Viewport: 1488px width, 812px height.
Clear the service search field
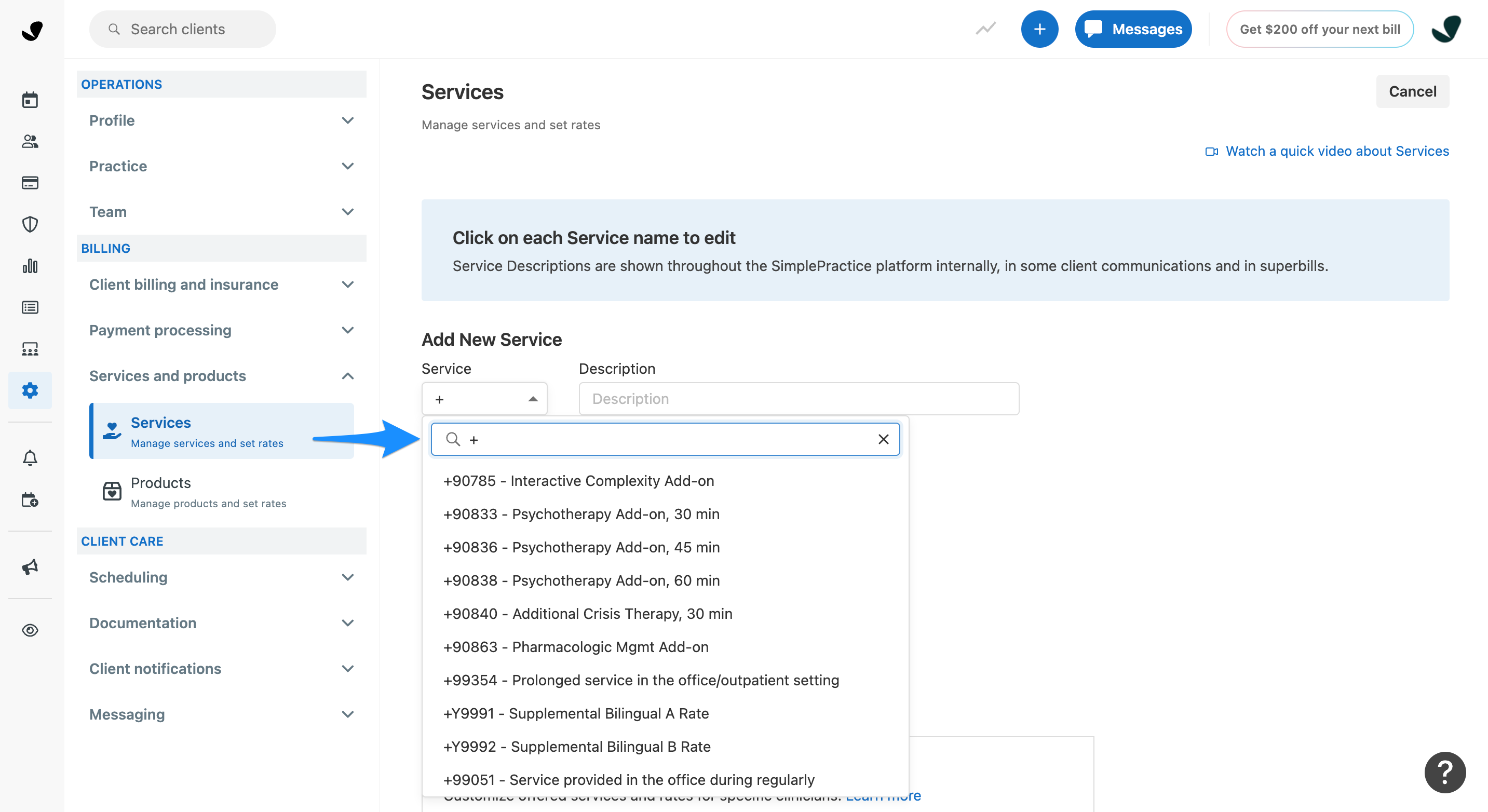pos(883,439)
